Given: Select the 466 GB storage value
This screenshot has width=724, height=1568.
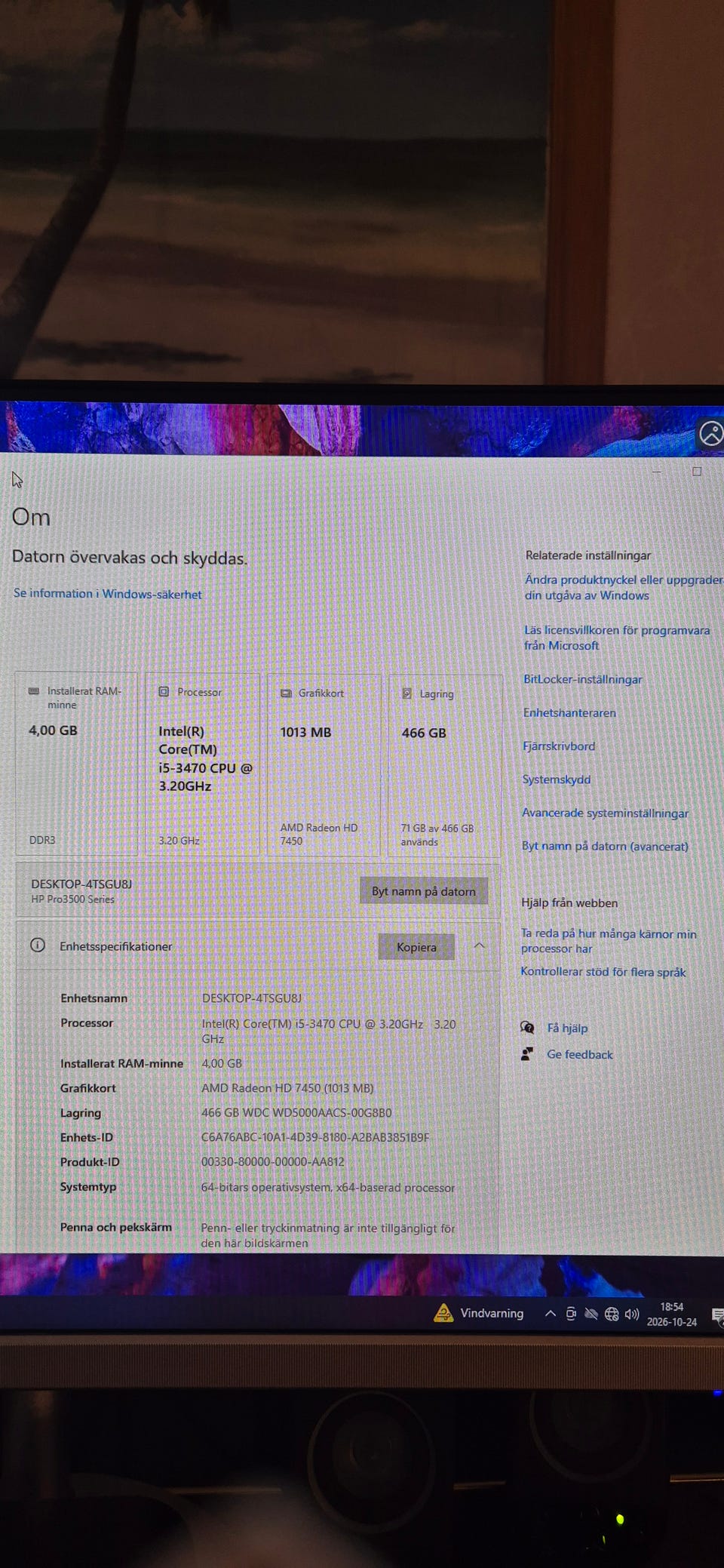Looking at the screenshot, I should pyautogui.click(x=424, y=733).
